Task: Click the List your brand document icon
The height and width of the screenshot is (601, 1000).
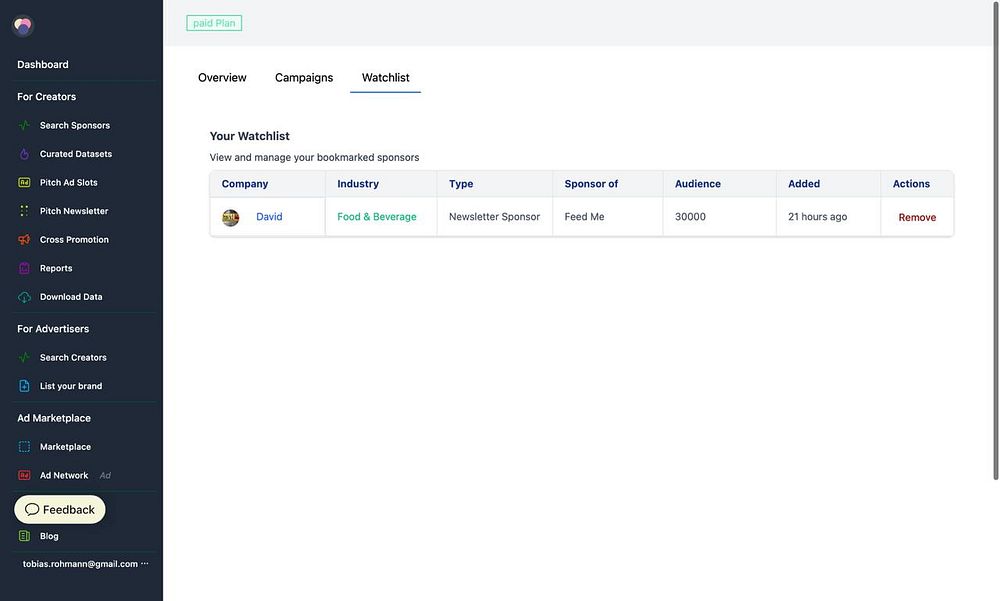Action: [24, 386]
